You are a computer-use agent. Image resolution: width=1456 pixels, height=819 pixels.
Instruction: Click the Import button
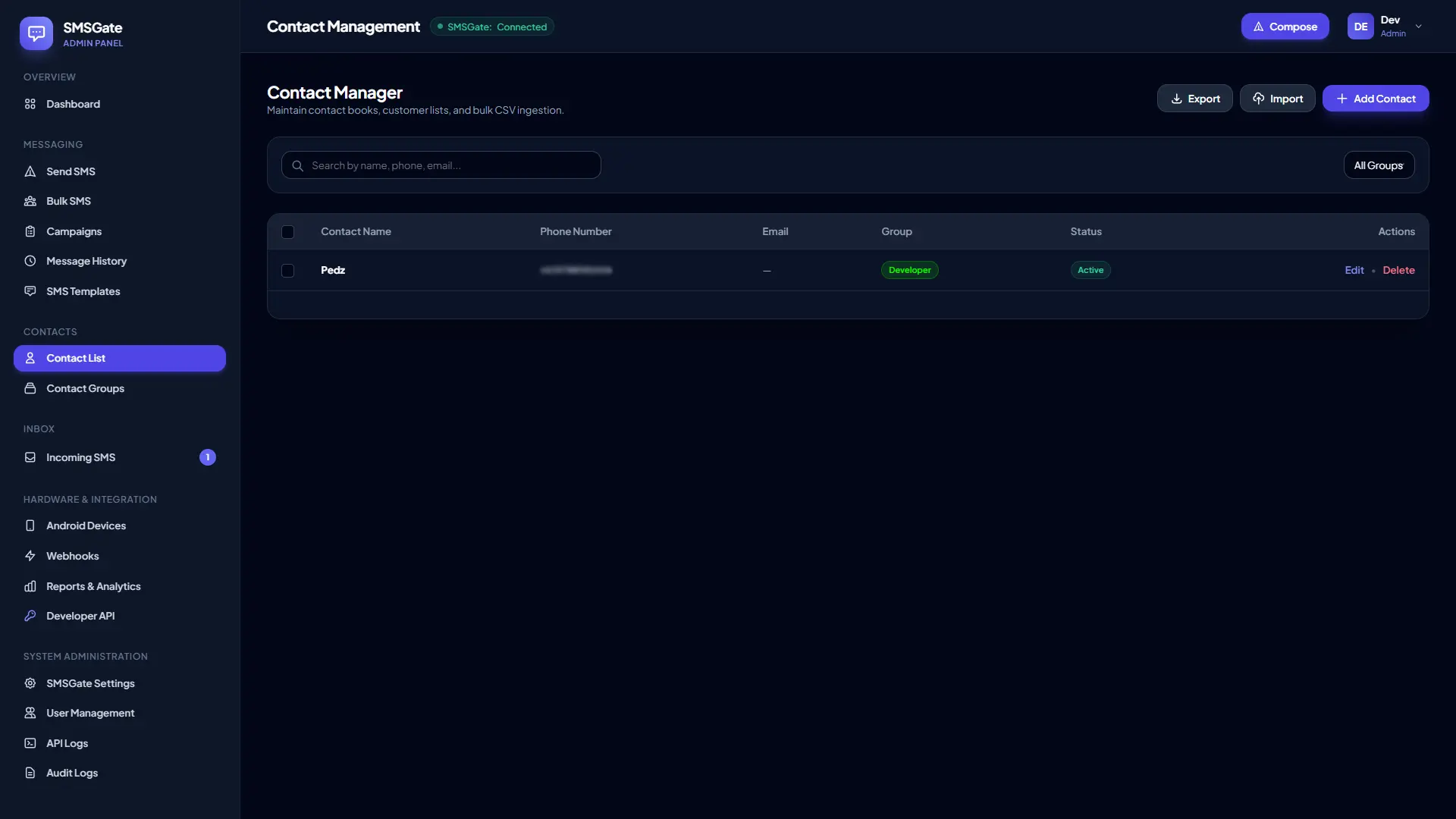click(x=1277, y=99)
